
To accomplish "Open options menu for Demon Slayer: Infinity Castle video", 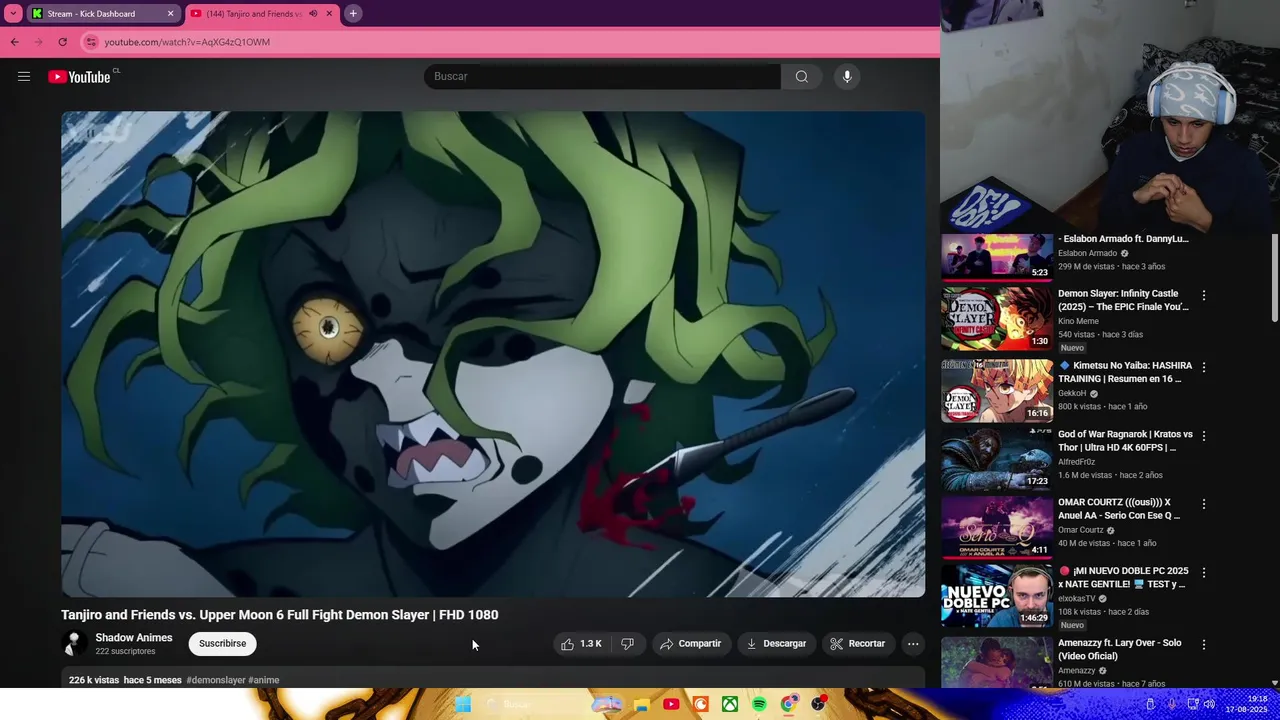I will point(1204,296).
